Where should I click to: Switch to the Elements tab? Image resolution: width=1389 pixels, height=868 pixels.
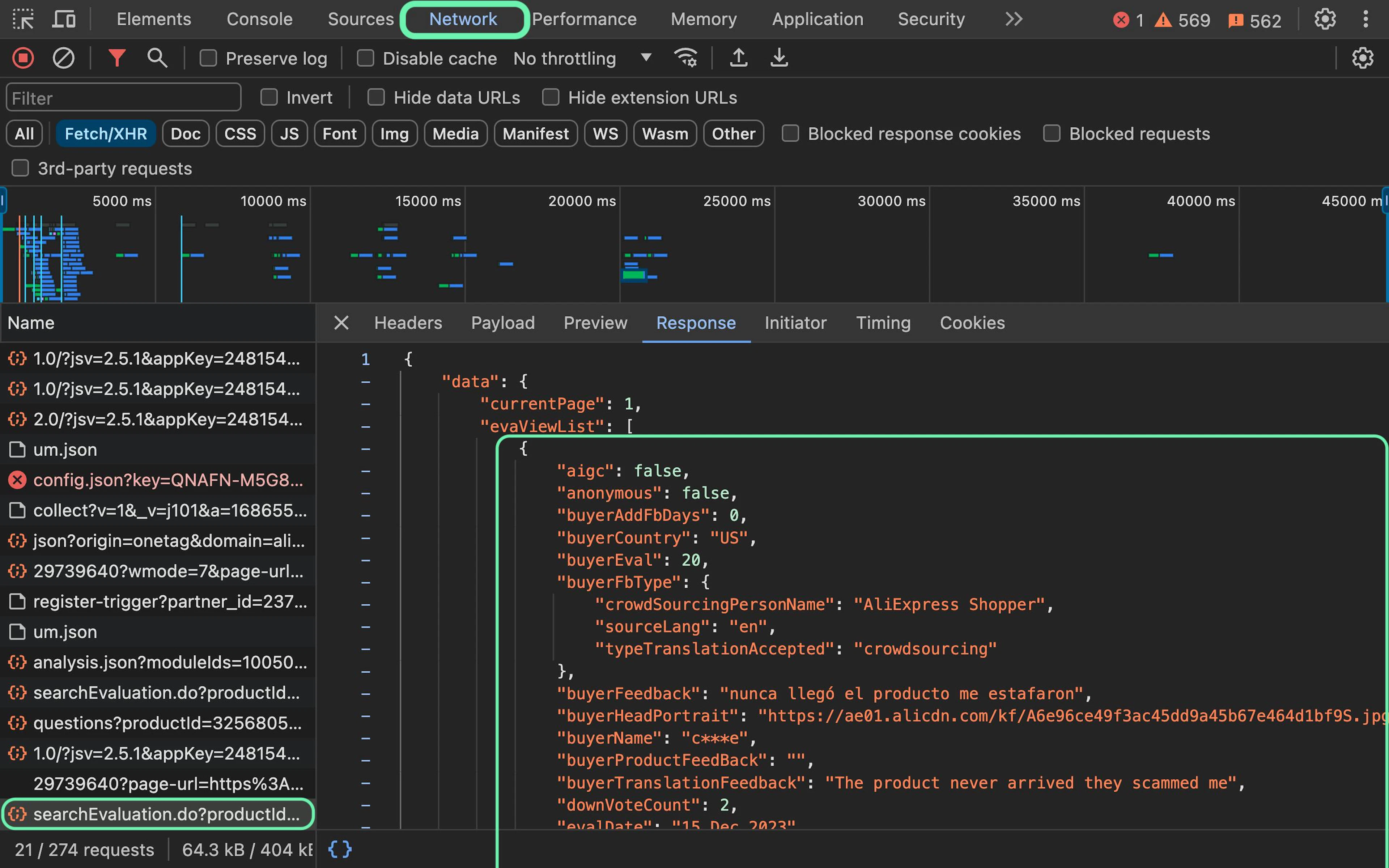(154, 19)
